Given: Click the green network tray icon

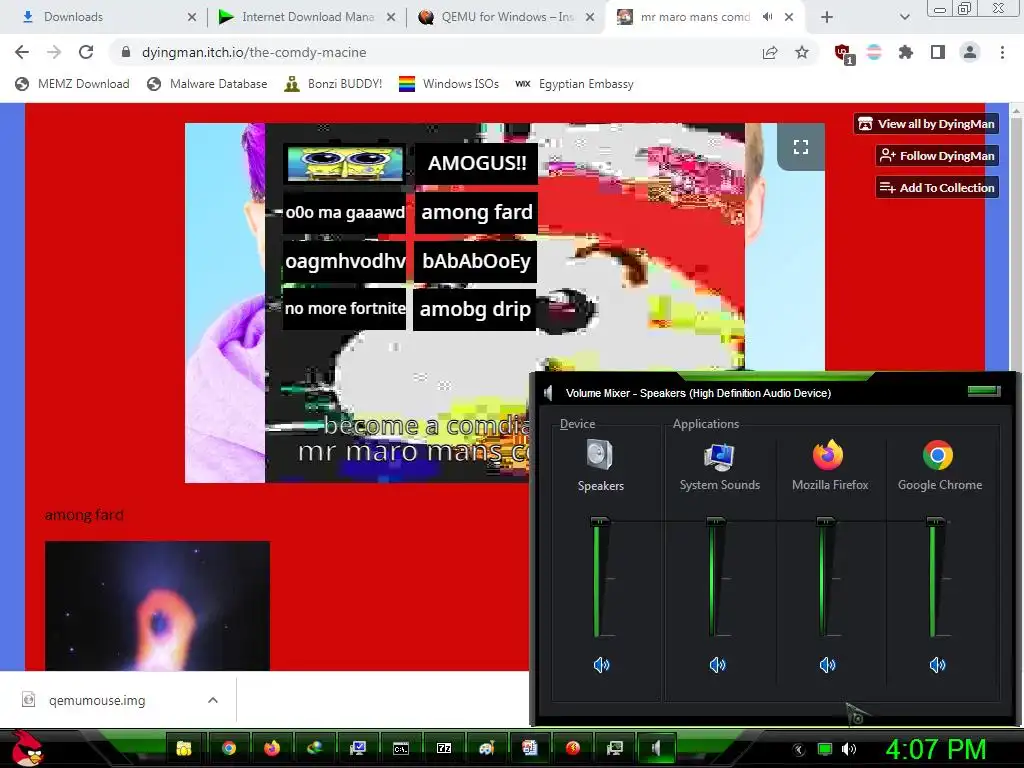Looking at the screenshot, I should click(825, 749).
